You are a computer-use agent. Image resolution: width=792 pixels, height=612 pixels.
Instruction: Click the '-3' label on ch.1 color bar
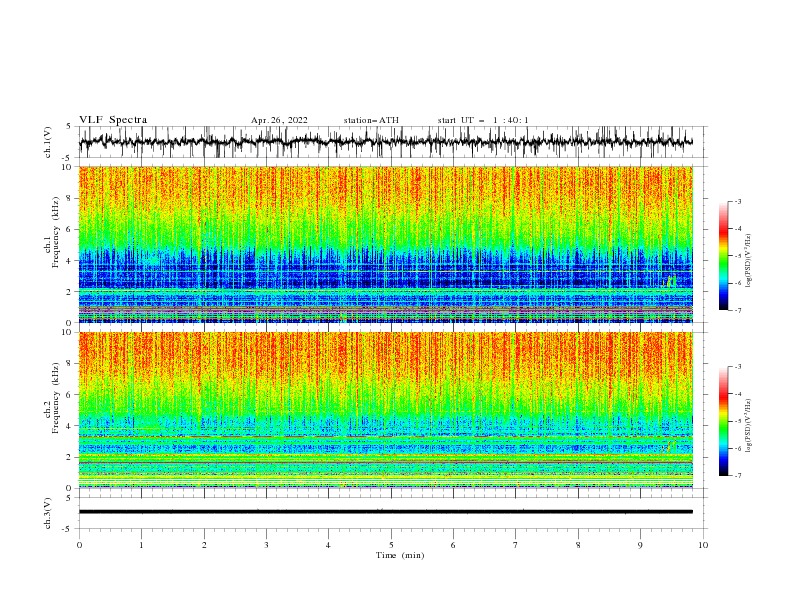point(738,201)
